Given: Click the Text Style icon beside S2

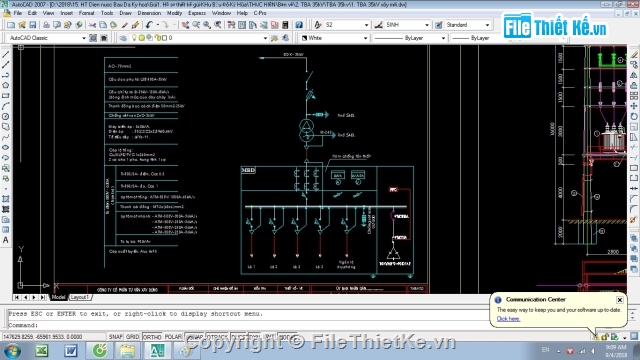Looking at the screenshot, I should tap(318, 25).
